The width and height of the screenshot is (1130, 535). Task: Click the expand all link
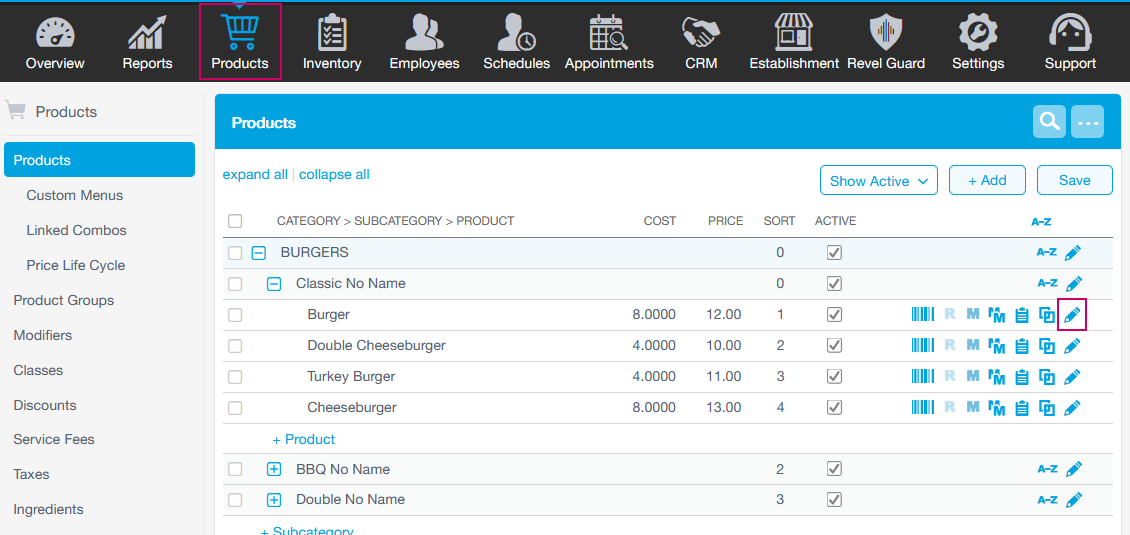(255, 174)
